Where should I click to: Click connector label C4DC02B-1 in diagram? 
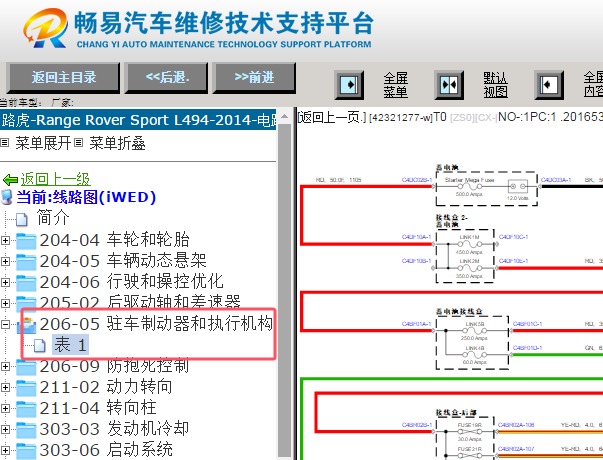(x=417, y=180)
